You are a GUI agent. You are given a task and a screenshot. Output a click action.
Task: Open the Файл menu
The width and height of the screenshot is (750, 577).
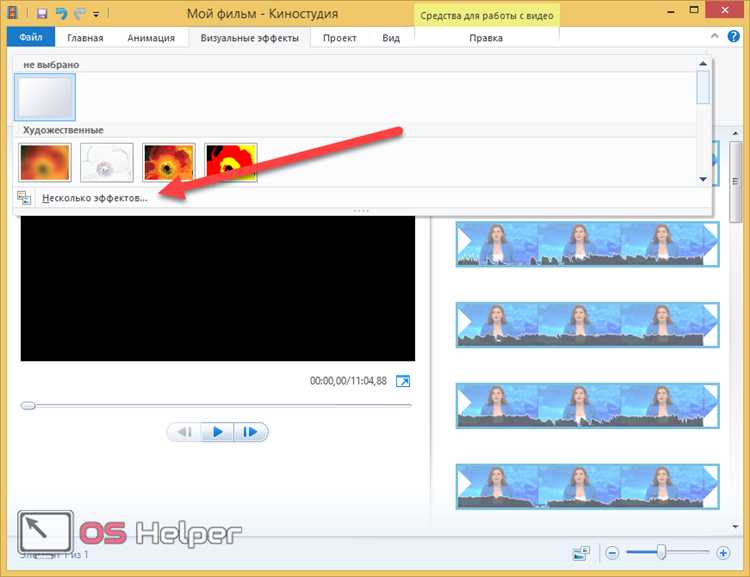tap(31, 37)
